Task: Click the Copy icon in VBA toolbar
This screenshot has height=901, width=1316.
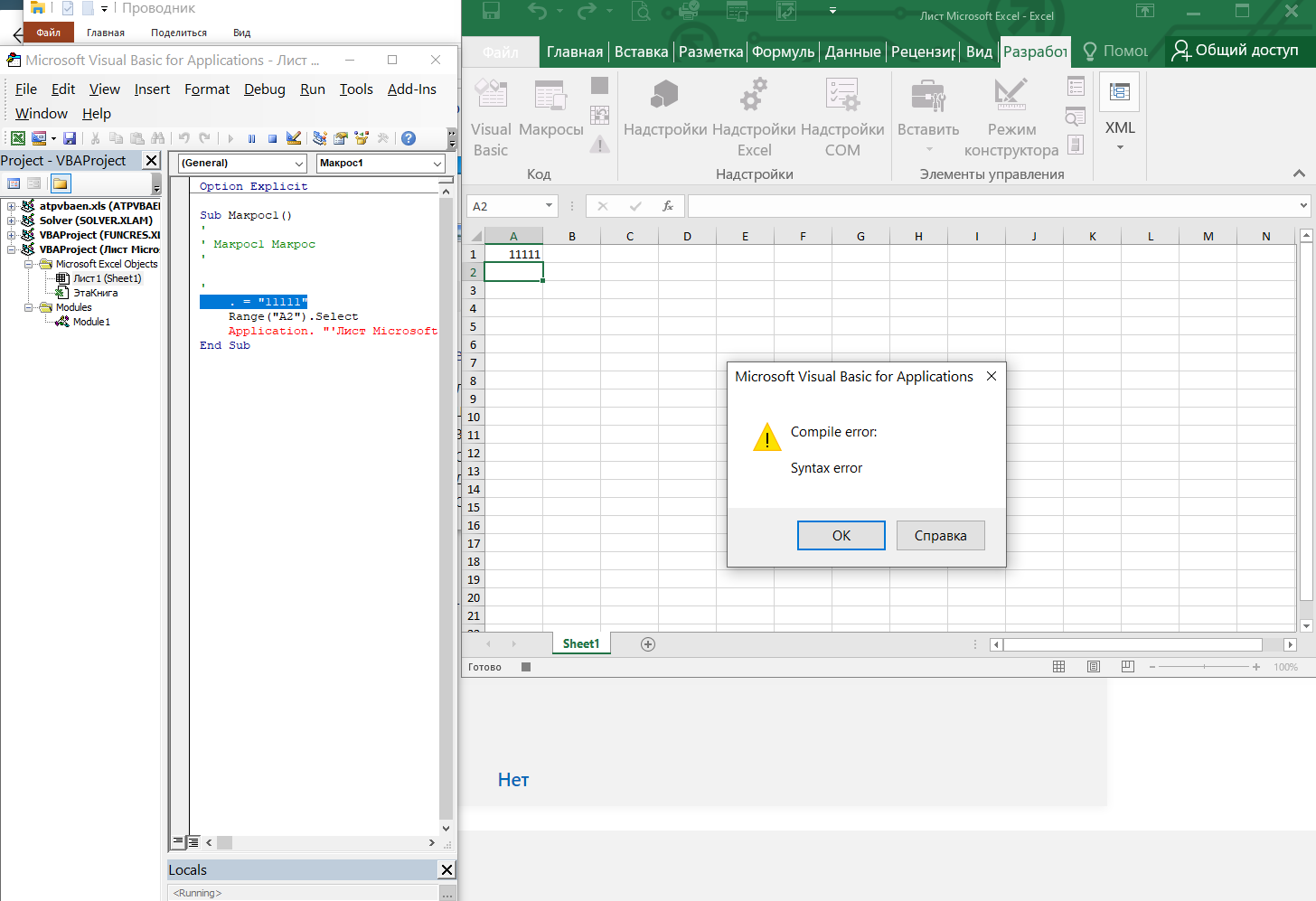Action: [116, 138]
